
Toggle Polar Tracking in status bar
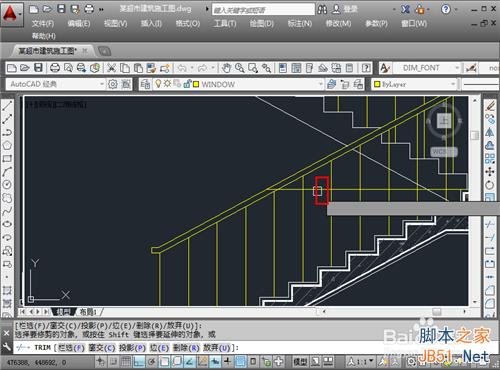(152, 361)
